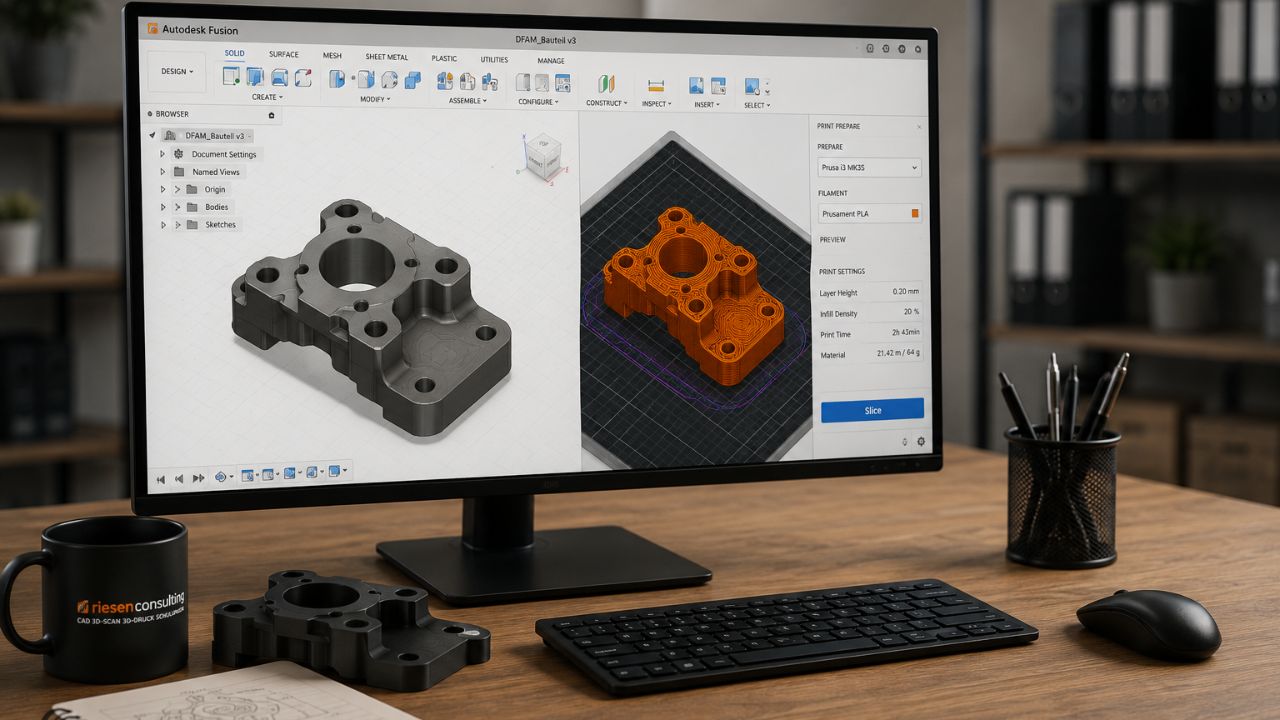Image resolution: width=1280 pixels, height=720 pixels.
Task: Click the gear icon below Slice button
Action: coord(921,441)
